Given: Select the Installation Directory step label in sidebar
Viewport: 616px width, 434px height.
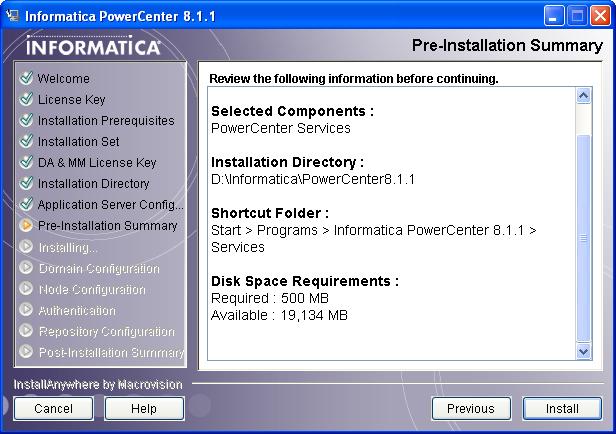Looking at the screenshot, I should [94, 184].
